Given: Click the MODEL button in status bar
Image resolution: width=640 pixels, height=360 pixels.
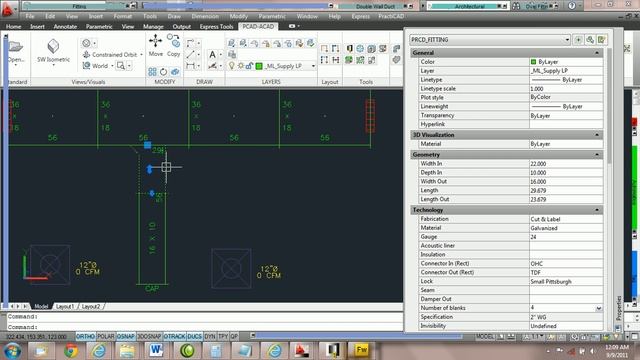Looking at the screenshot, I should tap(484, 336).
